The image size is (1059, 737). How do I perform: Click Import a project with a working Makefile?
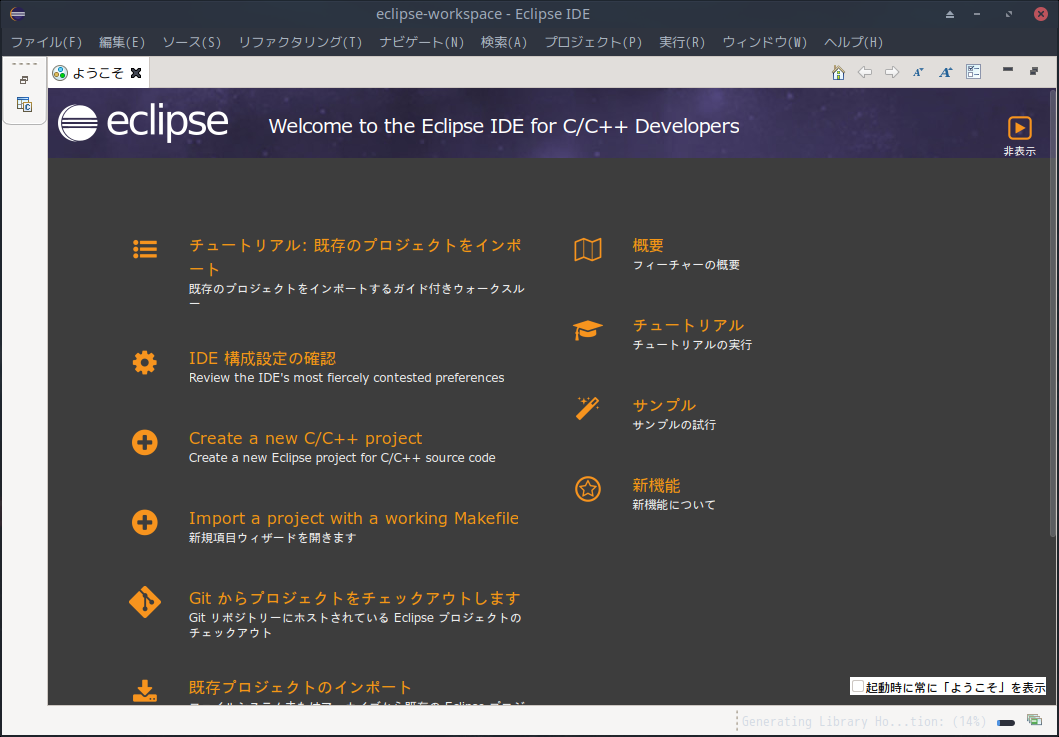click(x=354, y=518)
